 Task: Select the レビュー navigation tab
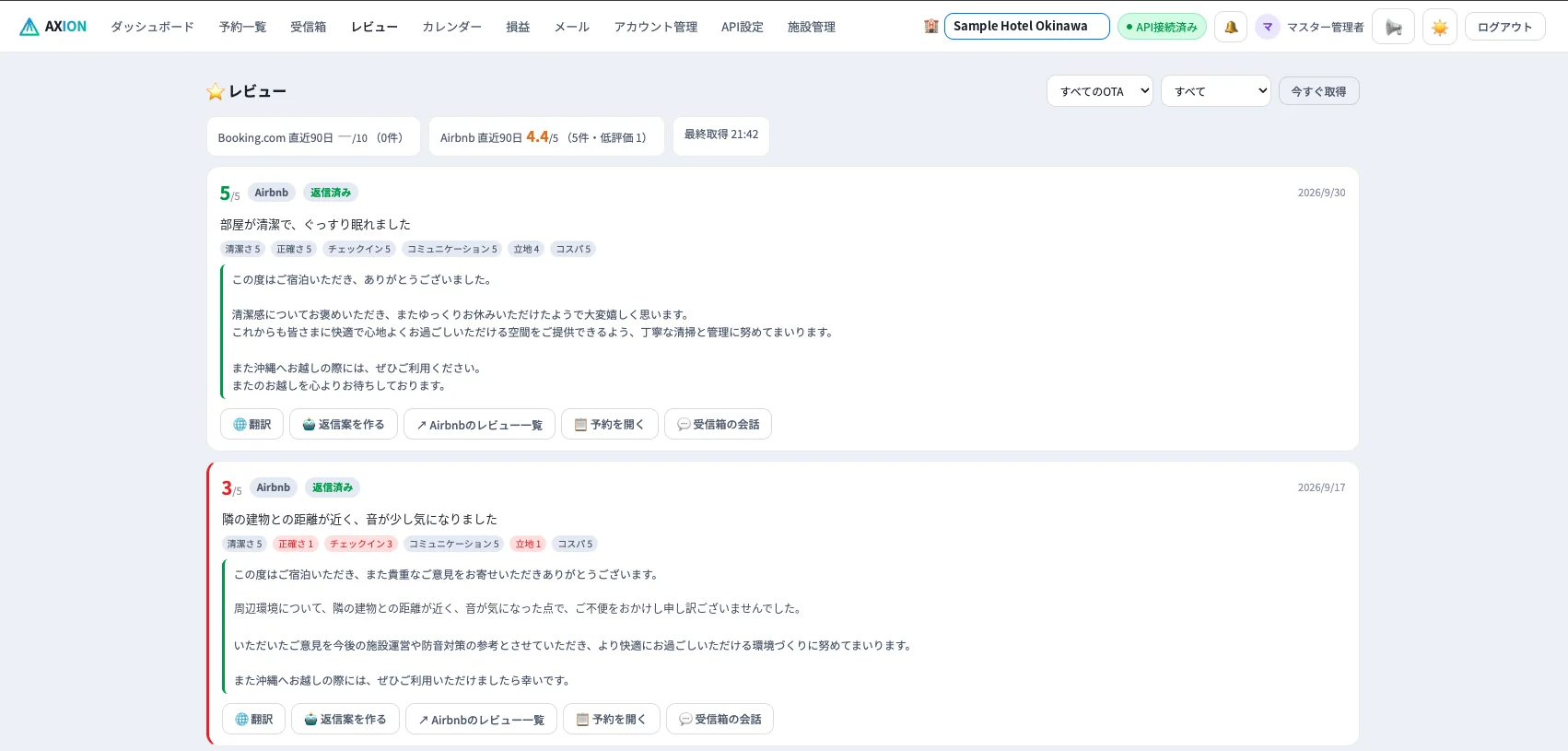click(374, 27)
